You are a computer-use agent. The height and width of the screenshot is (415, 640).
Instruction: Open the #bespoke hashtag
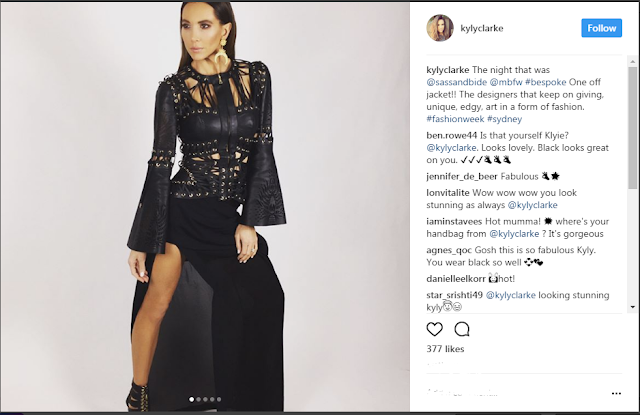545,82
